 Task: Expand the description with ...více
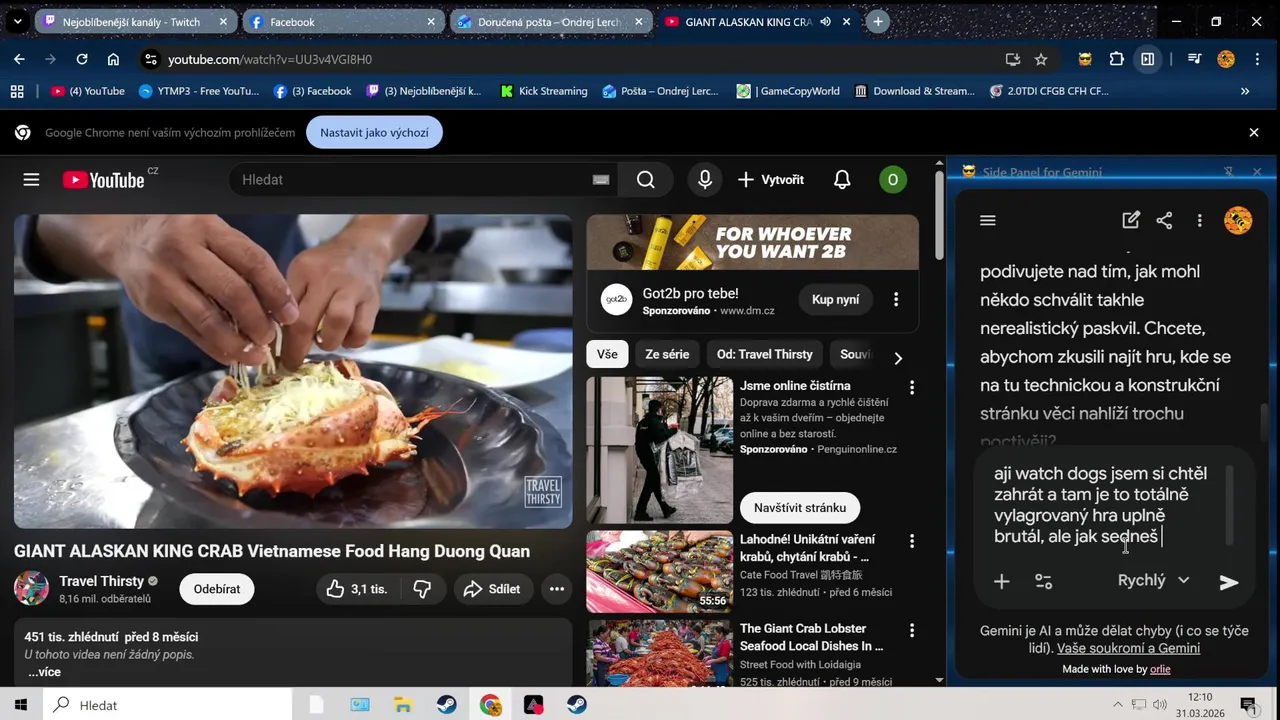pyautogui.click(x=43, y=672)
